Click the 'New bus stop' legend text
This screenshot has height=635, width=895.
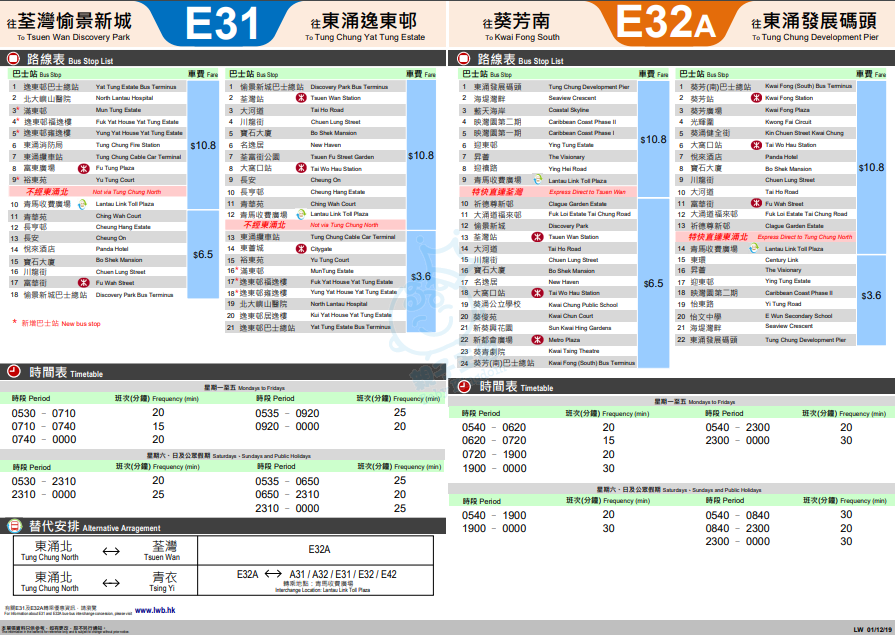coord(81,324)
